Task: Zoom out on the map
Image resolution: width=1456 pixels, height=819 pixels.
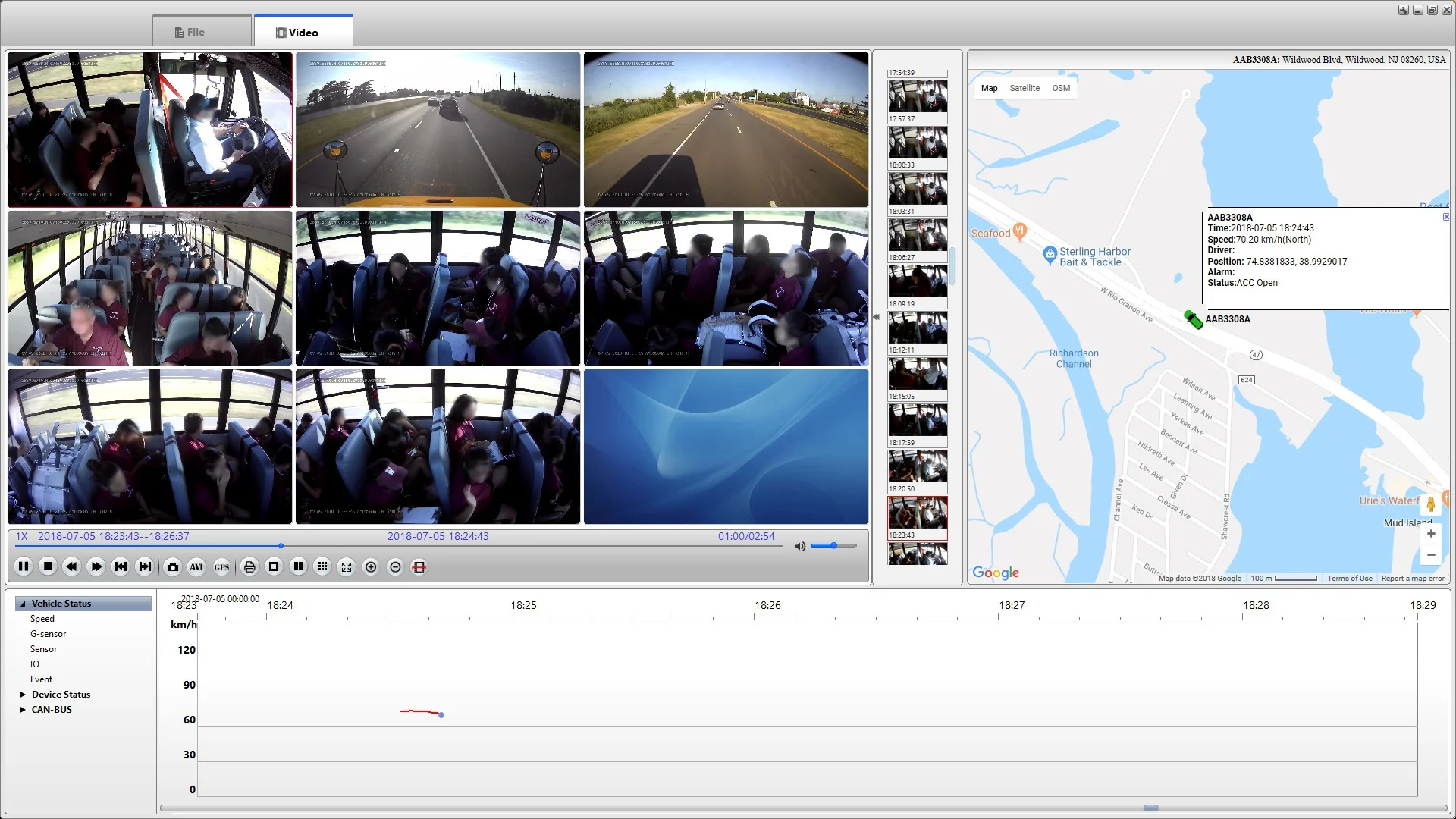Action: (x=1431, y=555)
